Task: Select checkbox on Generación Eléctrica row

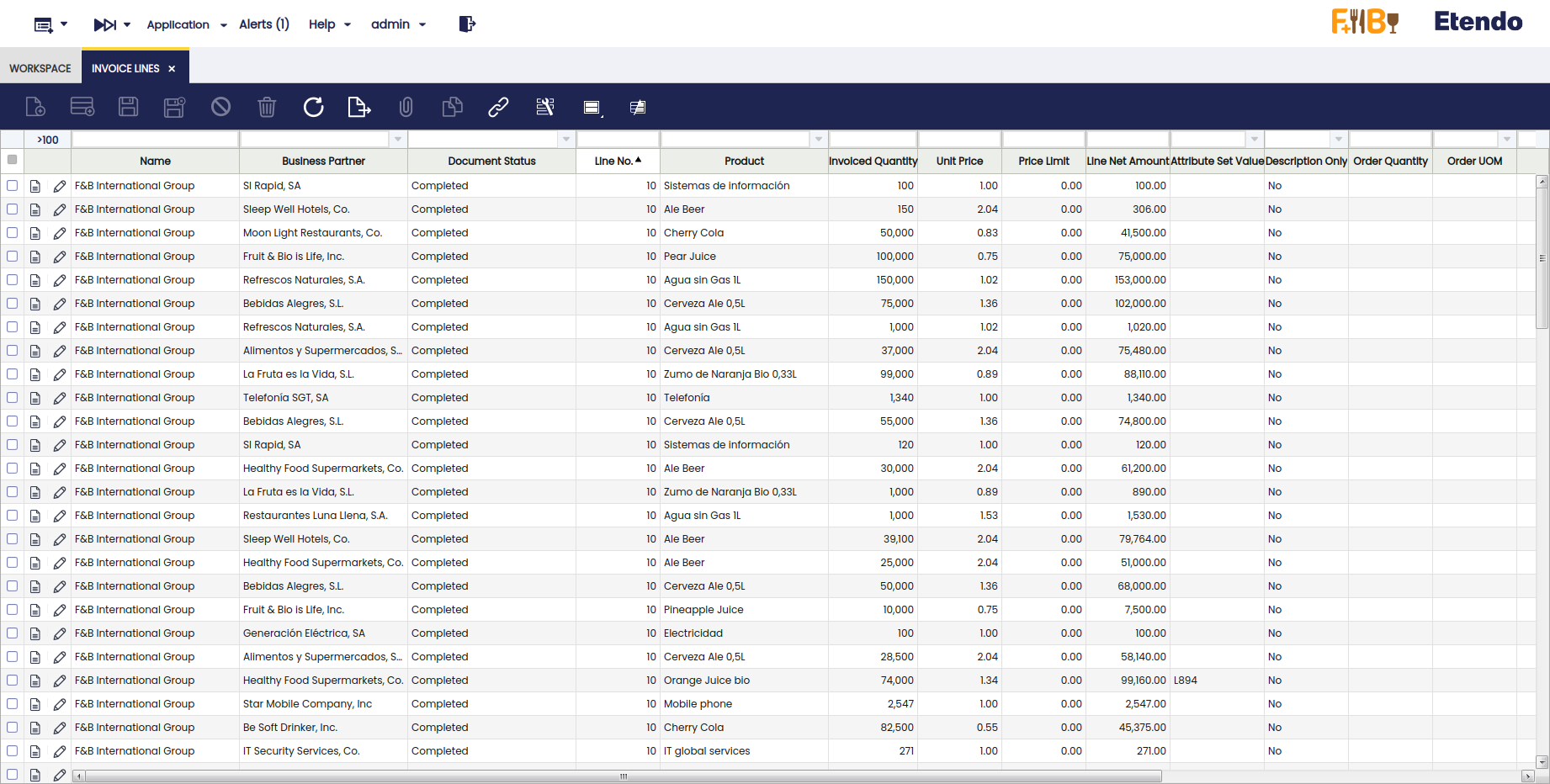Action: [x=12, y=633]
